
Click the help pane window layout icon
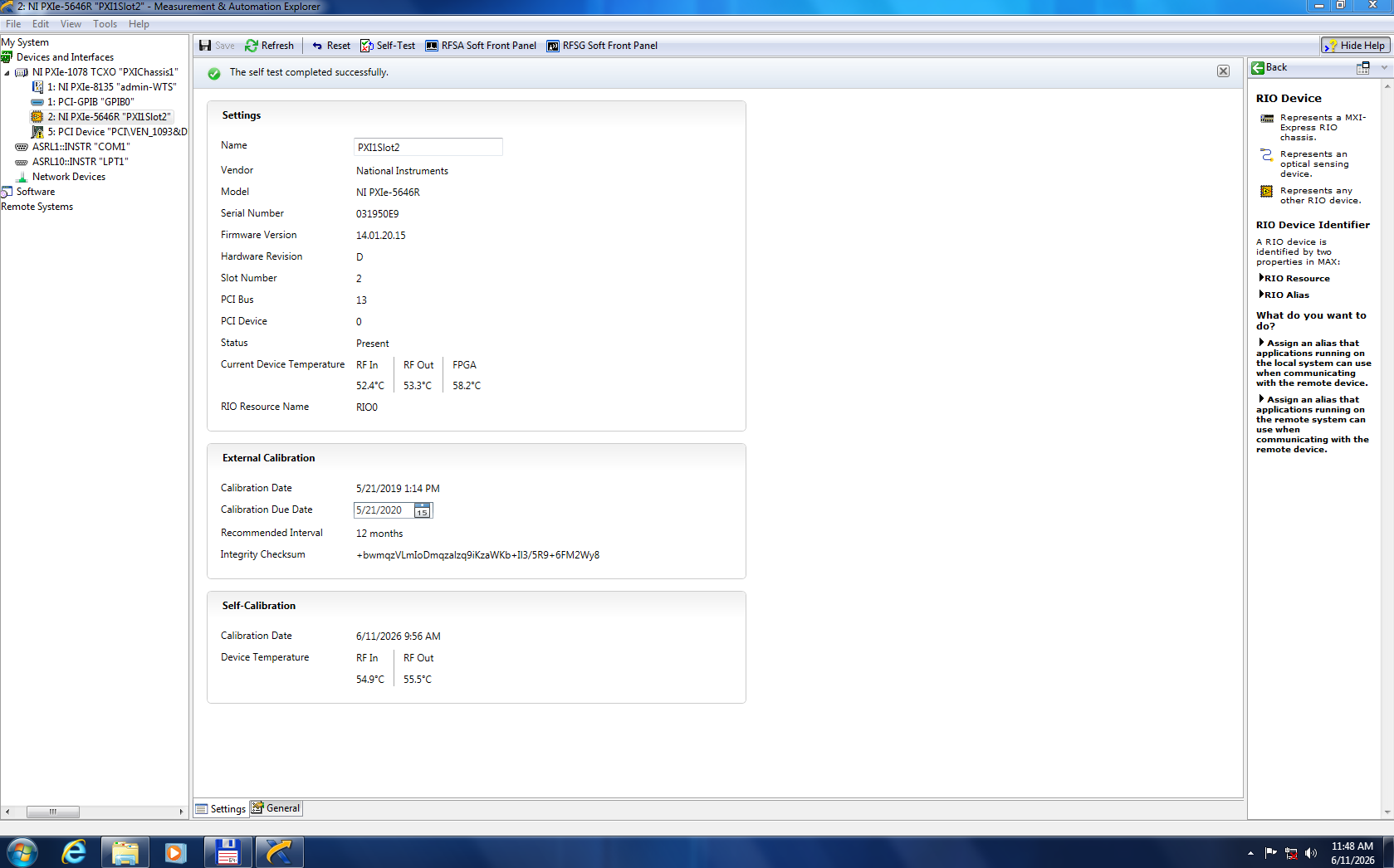click(1363, 68)
